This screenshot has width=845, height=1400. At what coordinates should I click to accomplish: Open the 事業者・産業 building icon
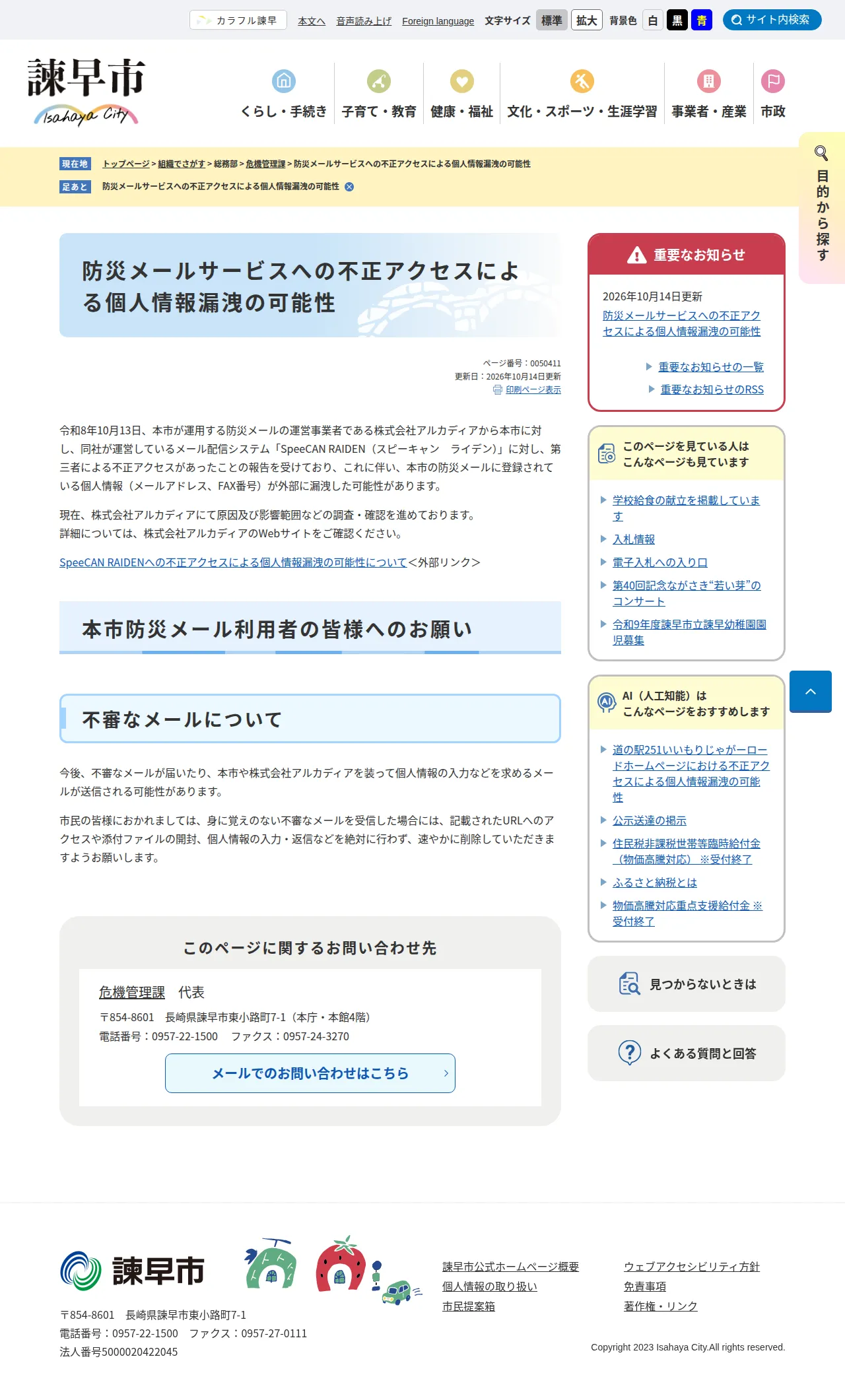(x=709, y=81)
